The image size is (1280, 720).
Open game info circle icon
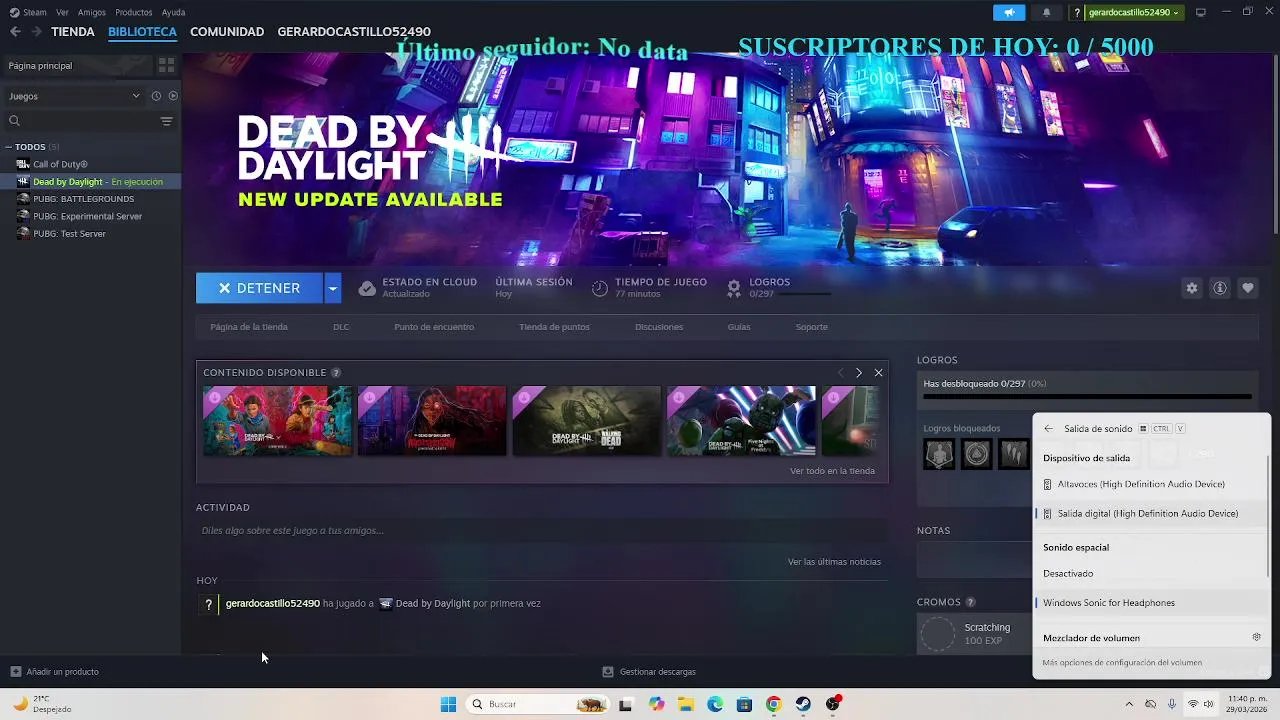point(1219,288)
